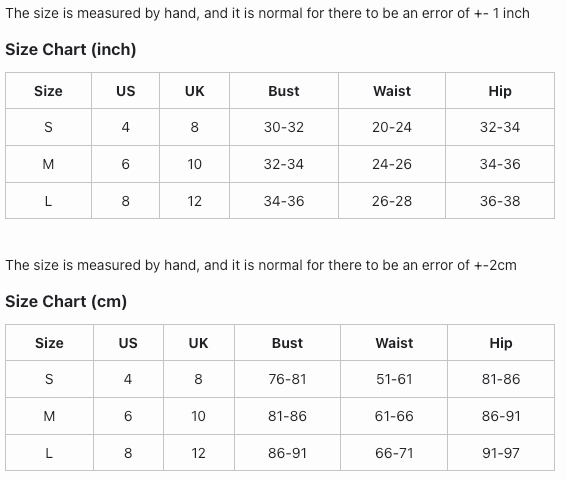Select the UK header in the inch chart
Screen dimensions: 566x481
tap(195, 91)
